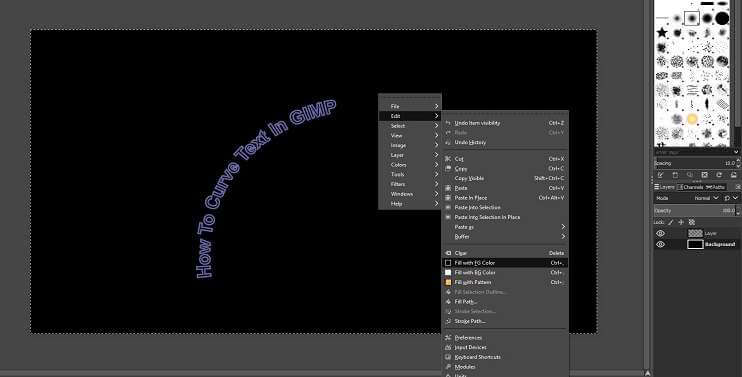
Task: Open the layer Mode Normal dropdown
Action: [x=706, y=198]
